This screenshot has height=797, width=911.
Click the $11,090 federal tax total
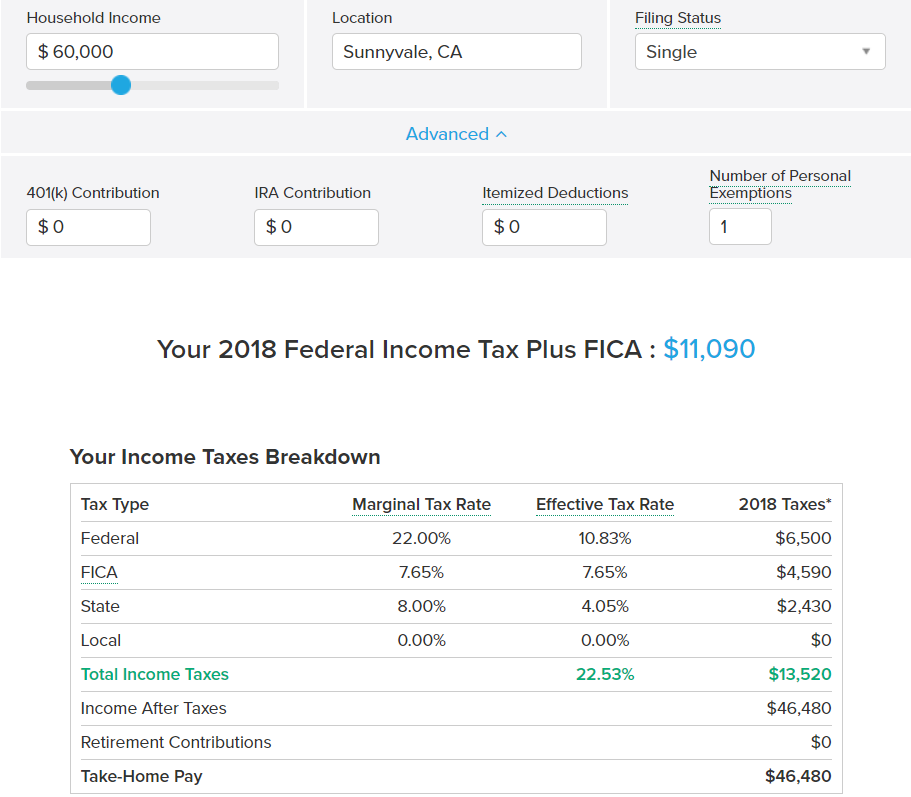click(709, 349)
